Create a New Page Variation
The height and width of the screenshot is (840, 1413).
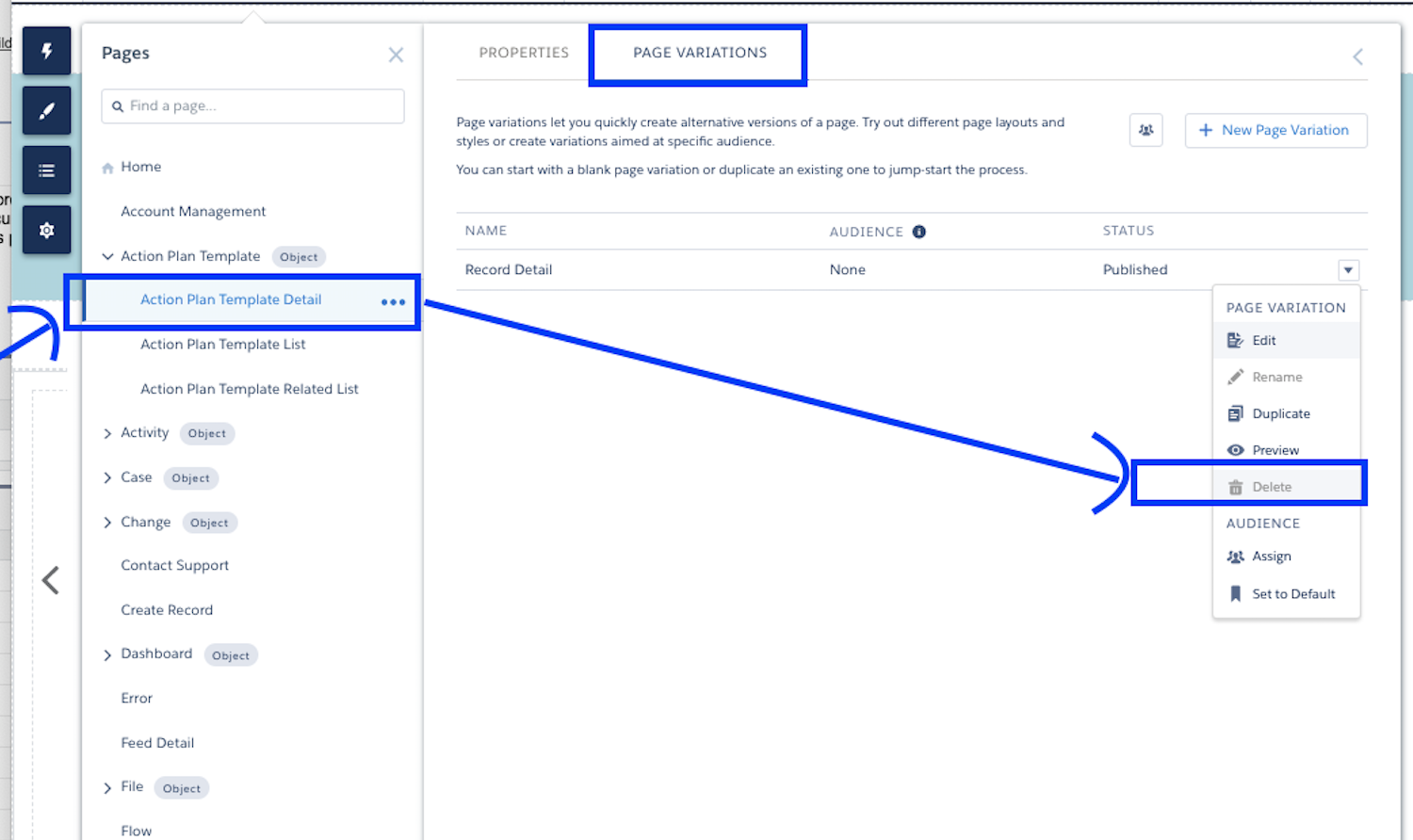pyautogui.click(x=1276, y=130)
